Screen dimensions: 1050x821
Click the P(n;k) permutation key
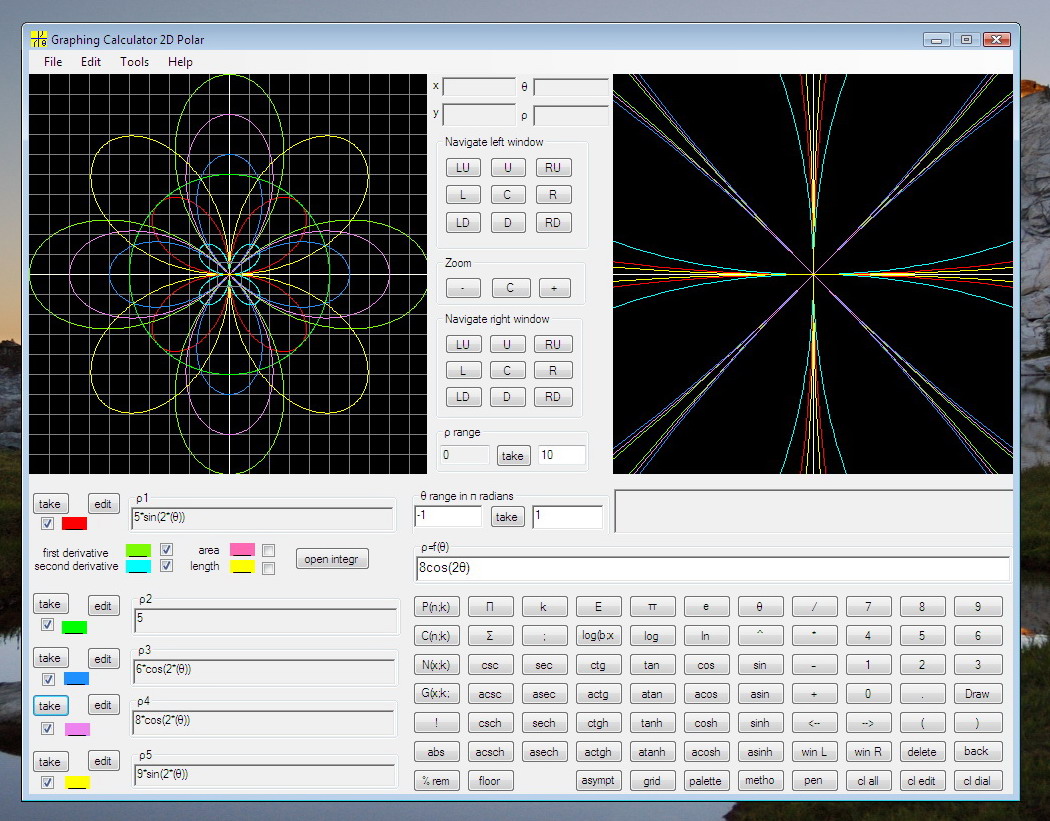[x=436, y=607]
